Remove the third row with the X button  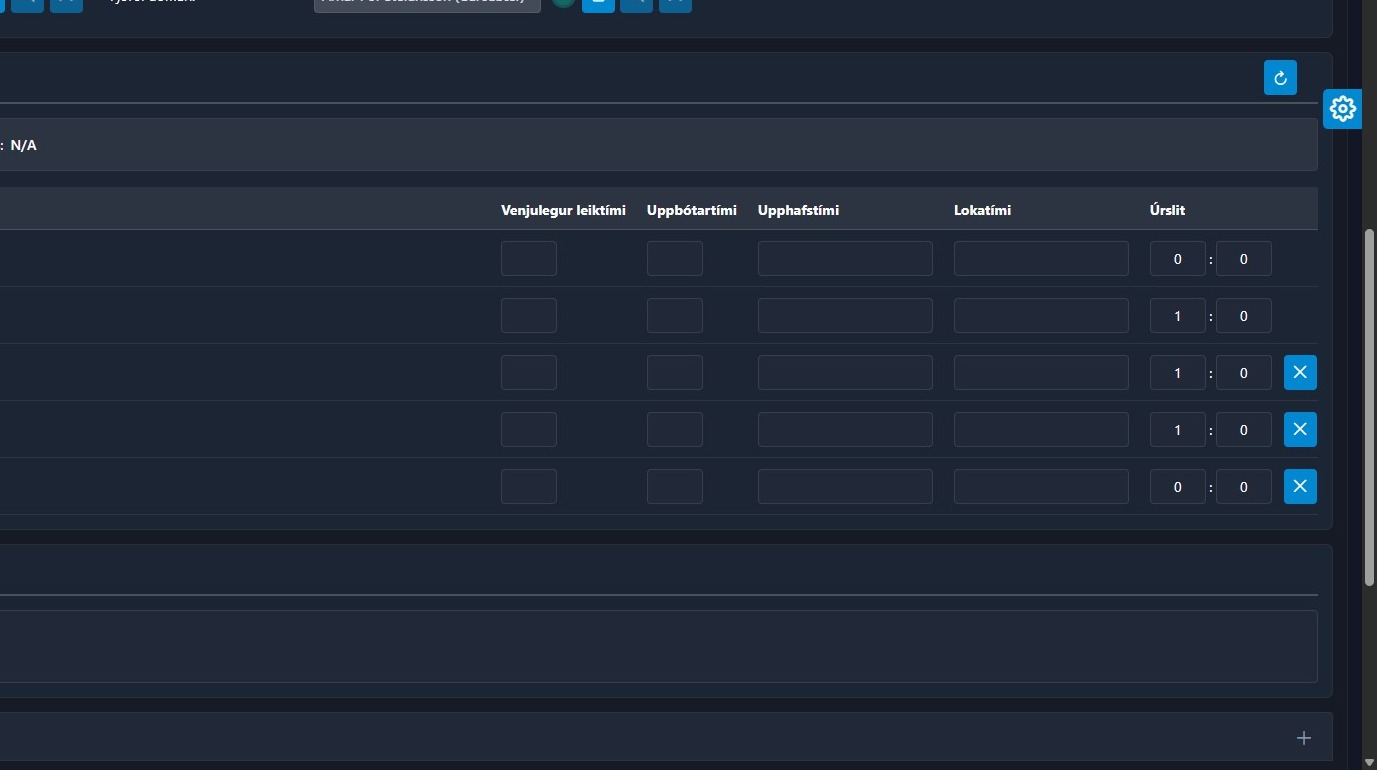point(1300,372)
